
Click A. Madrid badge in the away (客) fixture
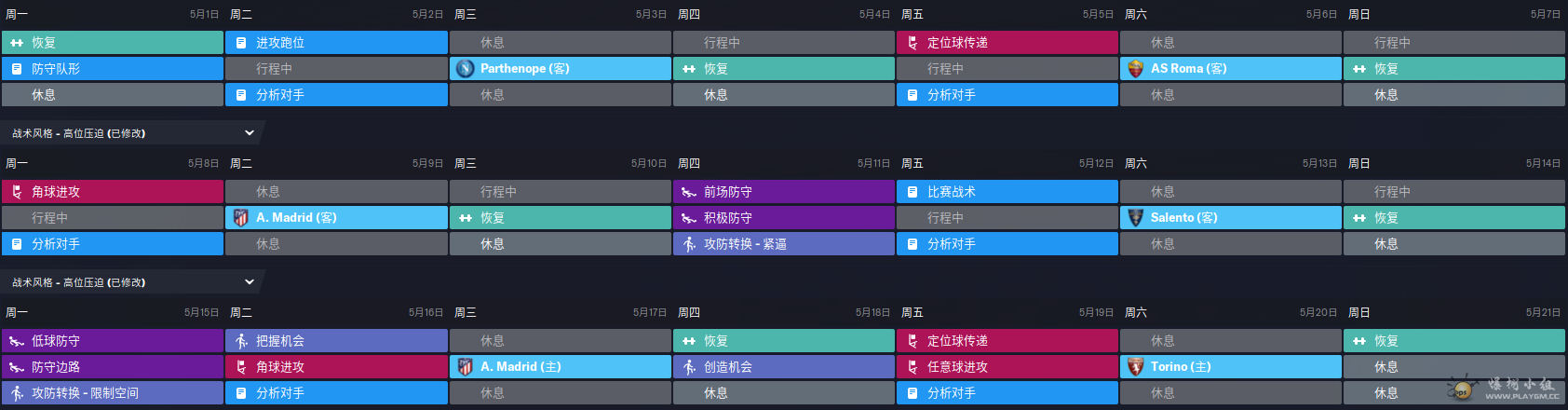pyautogui.click(x=241, y=218)
